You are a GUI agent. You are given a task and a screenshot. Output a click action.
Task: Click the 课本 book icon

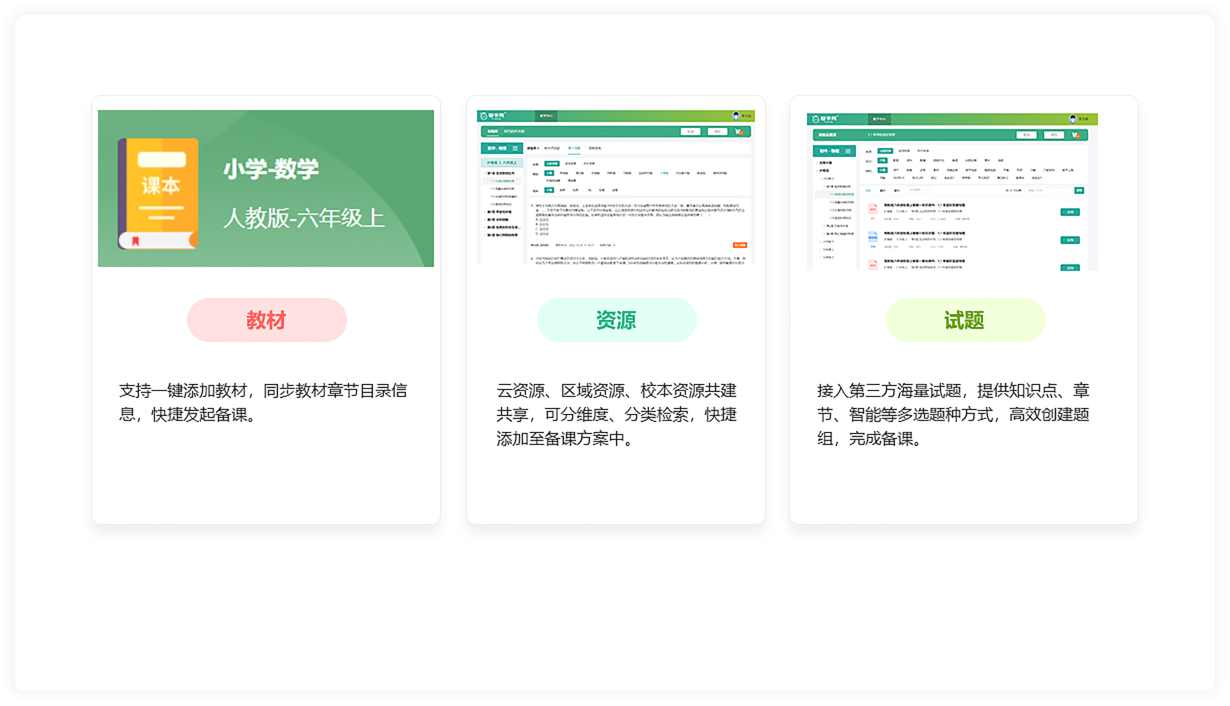(158, 193)
